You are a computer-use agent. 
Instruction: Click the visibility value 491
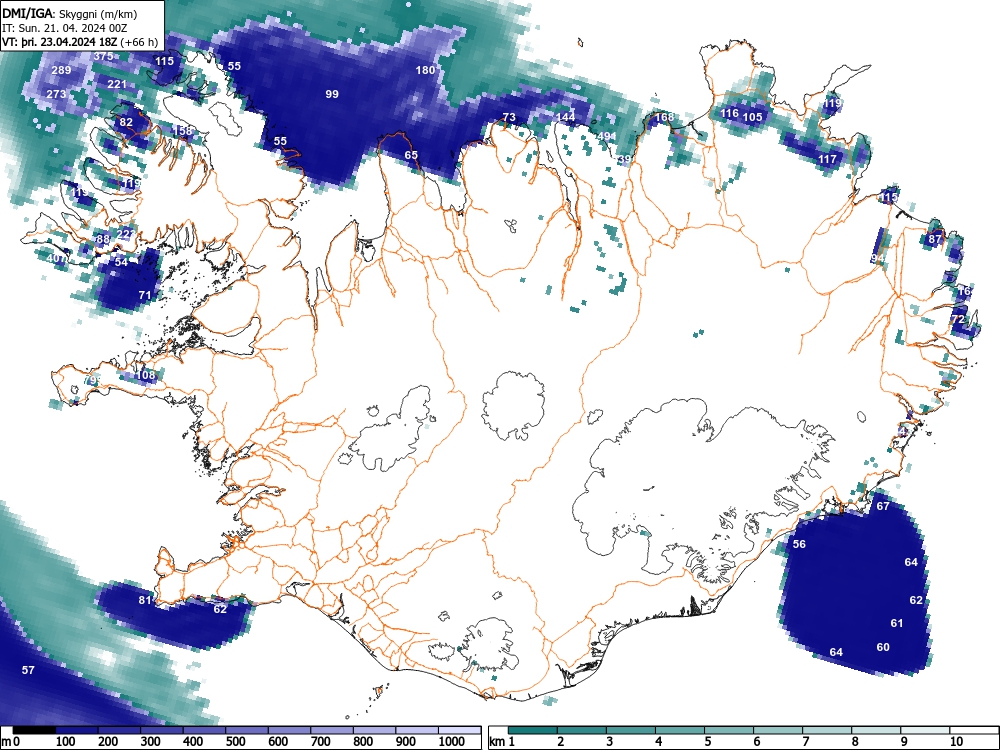(607, 136)
